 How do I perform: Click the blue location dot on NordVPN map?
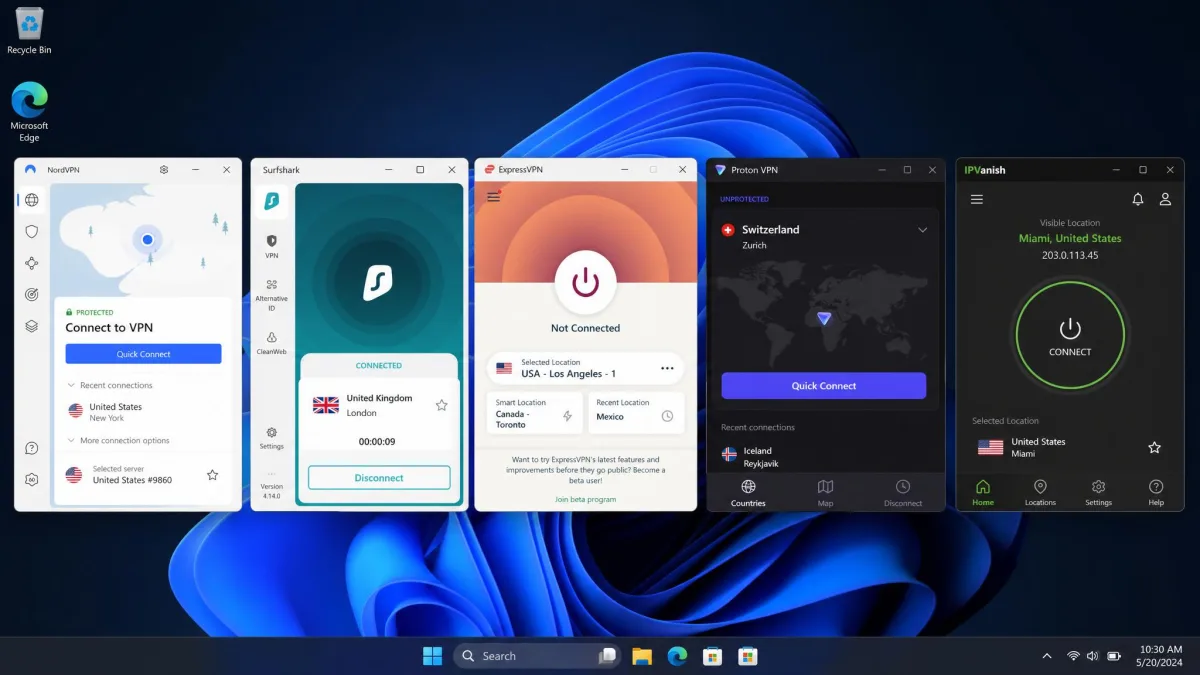(x=147, y=239)
